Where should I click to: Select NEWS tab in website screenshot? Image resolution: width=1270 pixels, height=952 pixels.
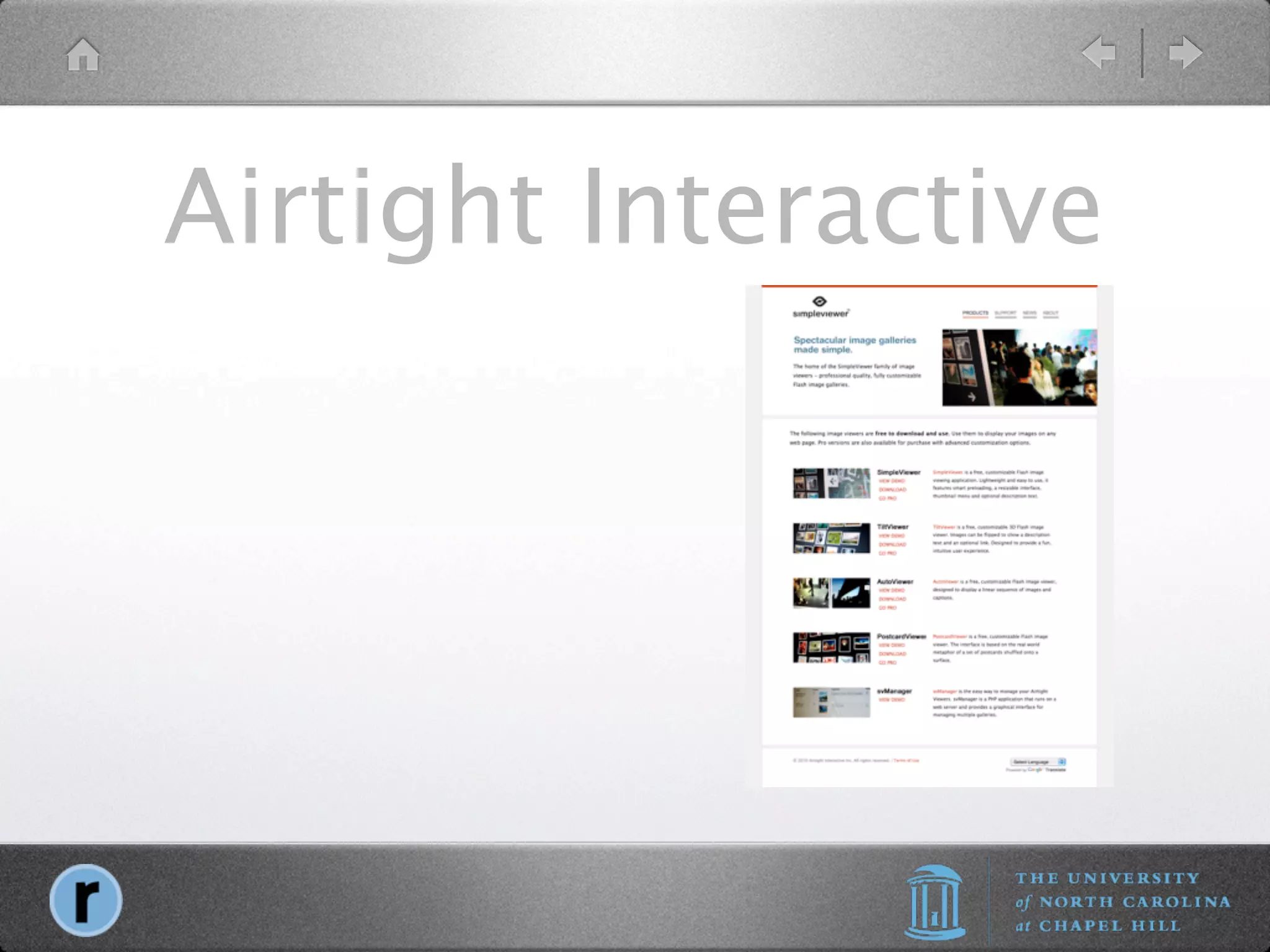coord(1029,313)
